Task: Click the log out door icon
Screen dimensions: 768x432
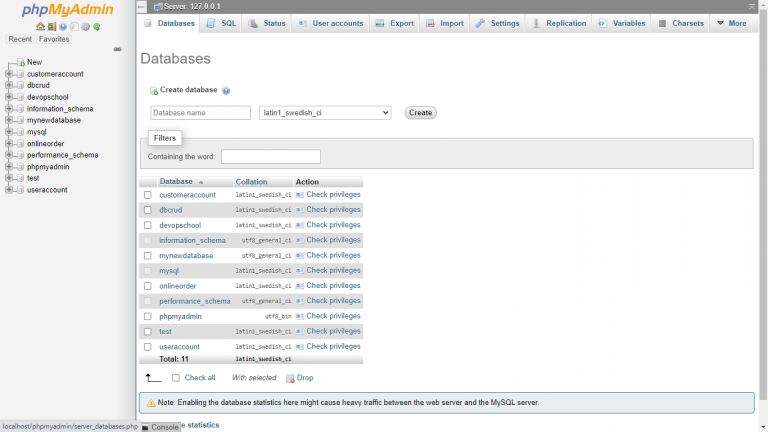Action: 52,26
